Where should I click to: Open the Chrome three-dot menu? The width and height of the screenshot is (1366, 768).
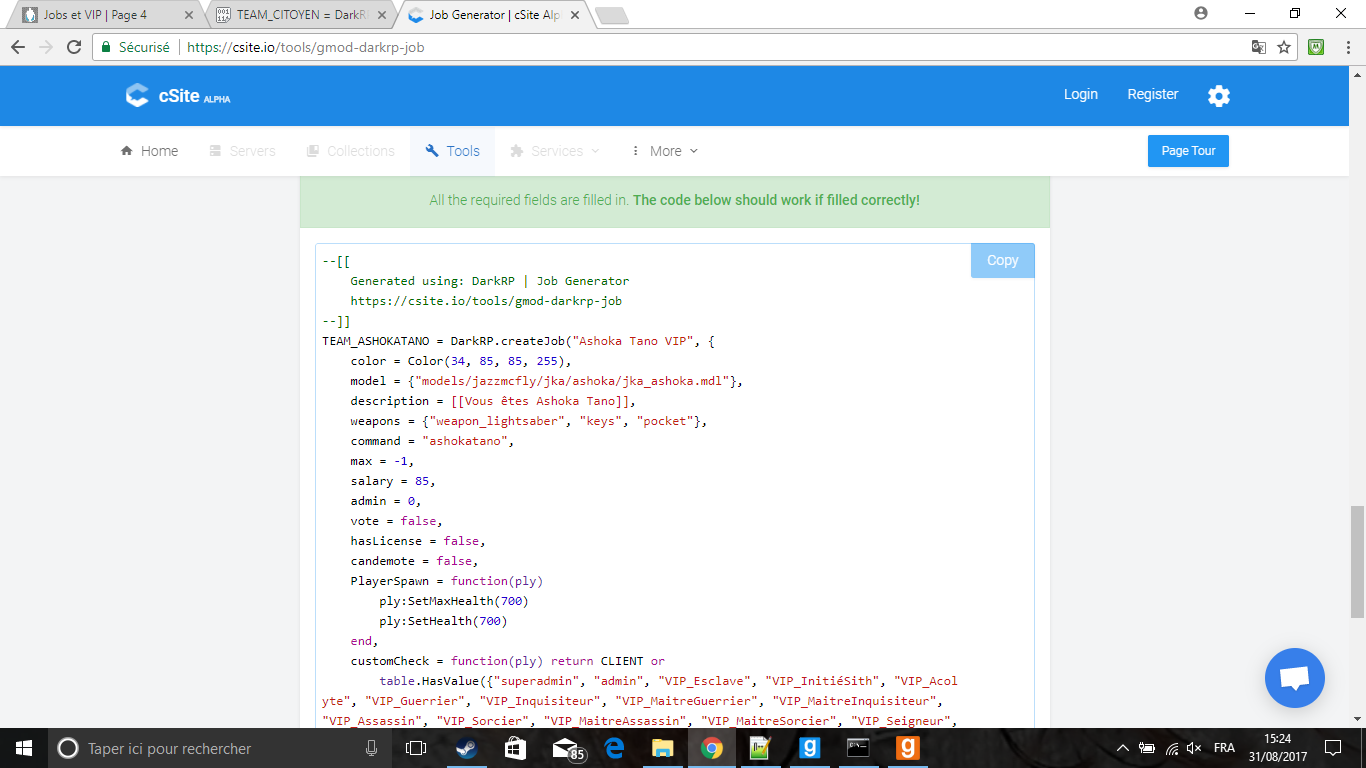pyautogui.click(x=1348, y=47)
